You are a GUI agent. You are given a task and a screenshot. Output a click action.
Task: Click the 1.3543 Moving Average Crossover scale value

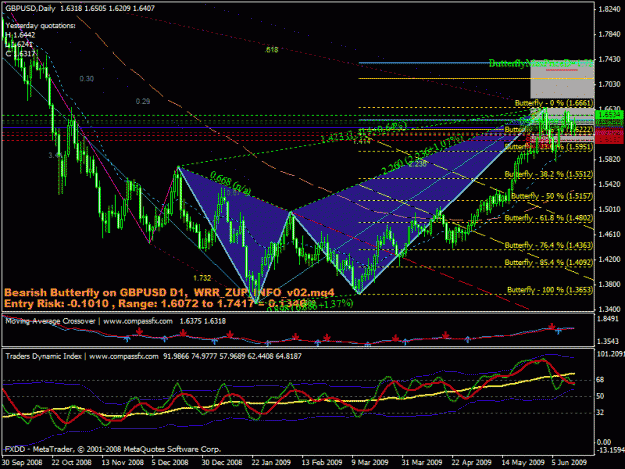tap(608, 341)
